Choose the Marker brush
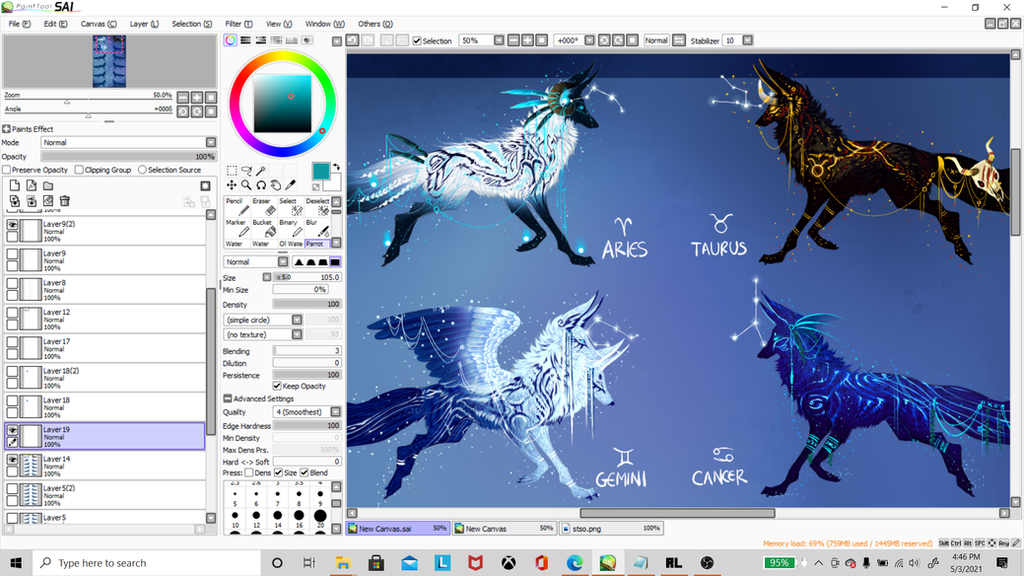The image size is (1024, 576). [x=236, y=228]
